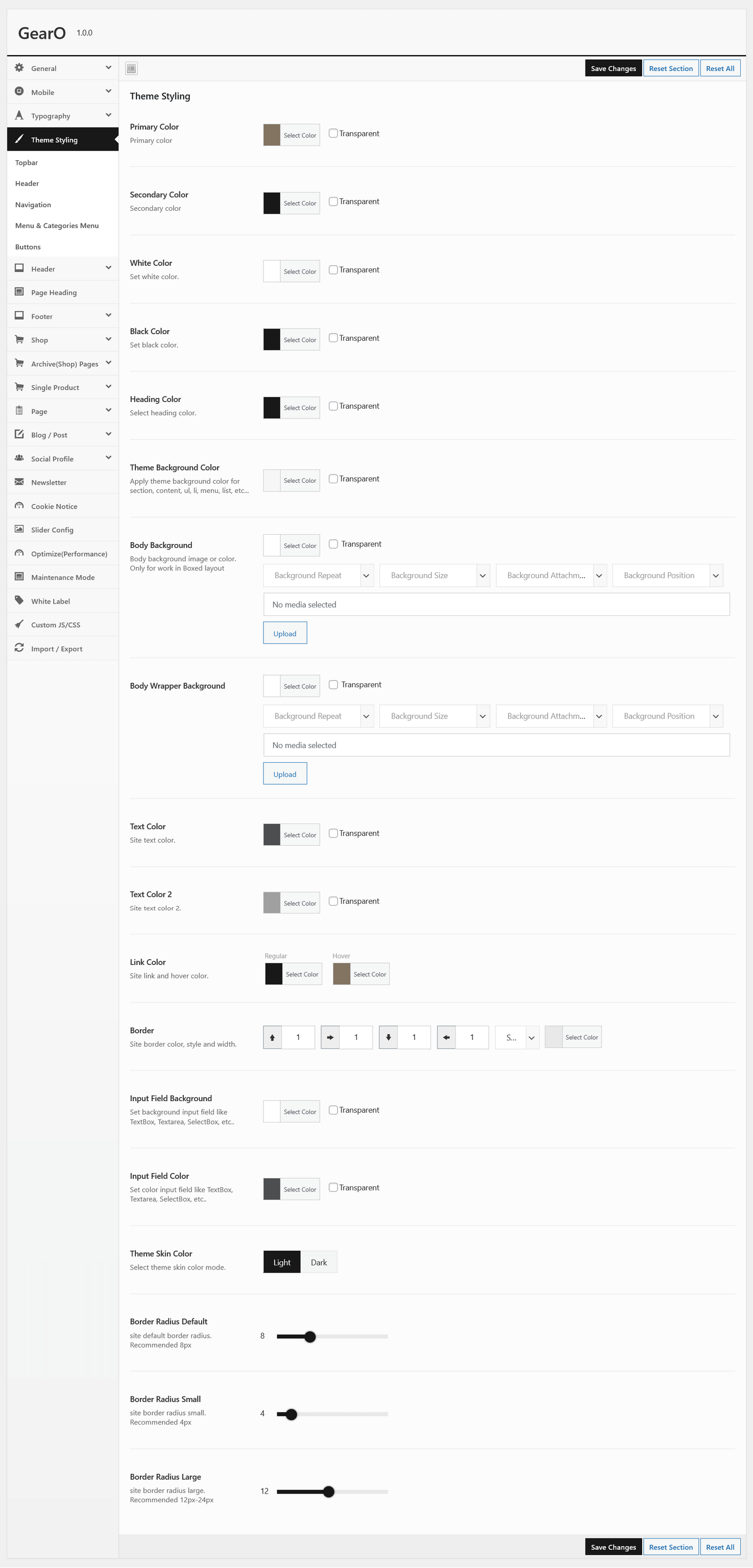Click the expand-all sections icon in toolbar
Image resolution: width=753 pixels, height=1568 pixels.
click(x=131, y=69)
